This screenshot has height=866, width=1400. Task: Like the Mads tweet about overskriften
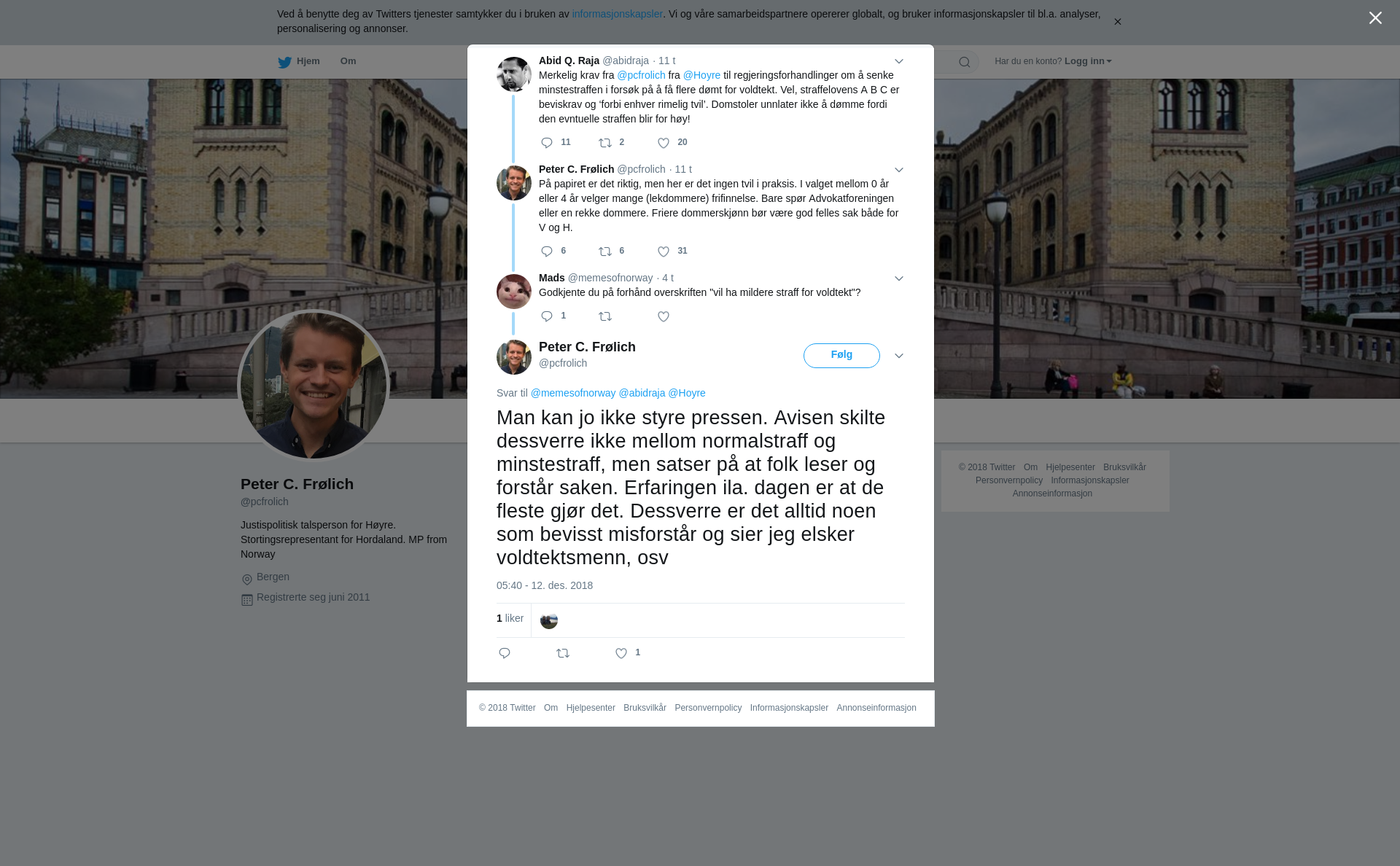pyautogui.click(x=664, y=316)
